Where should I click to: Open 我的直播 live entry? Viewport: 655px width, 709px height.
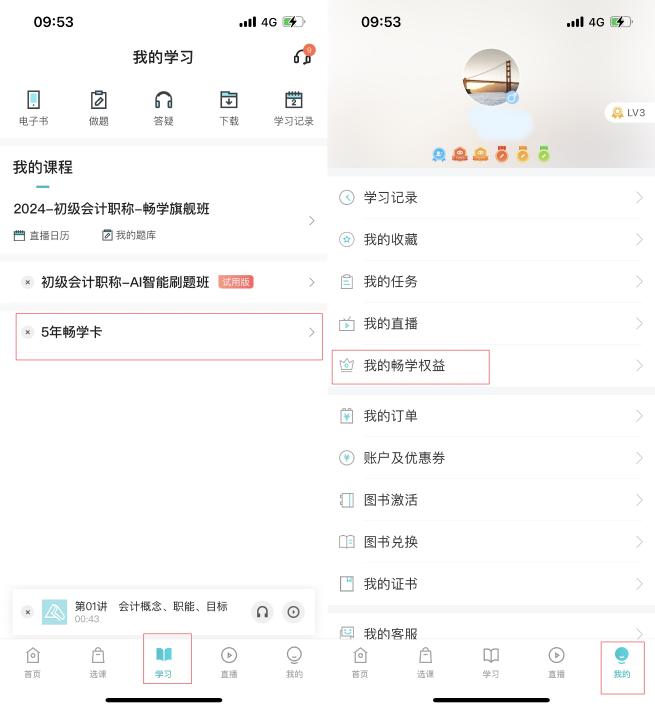(491, 323)
